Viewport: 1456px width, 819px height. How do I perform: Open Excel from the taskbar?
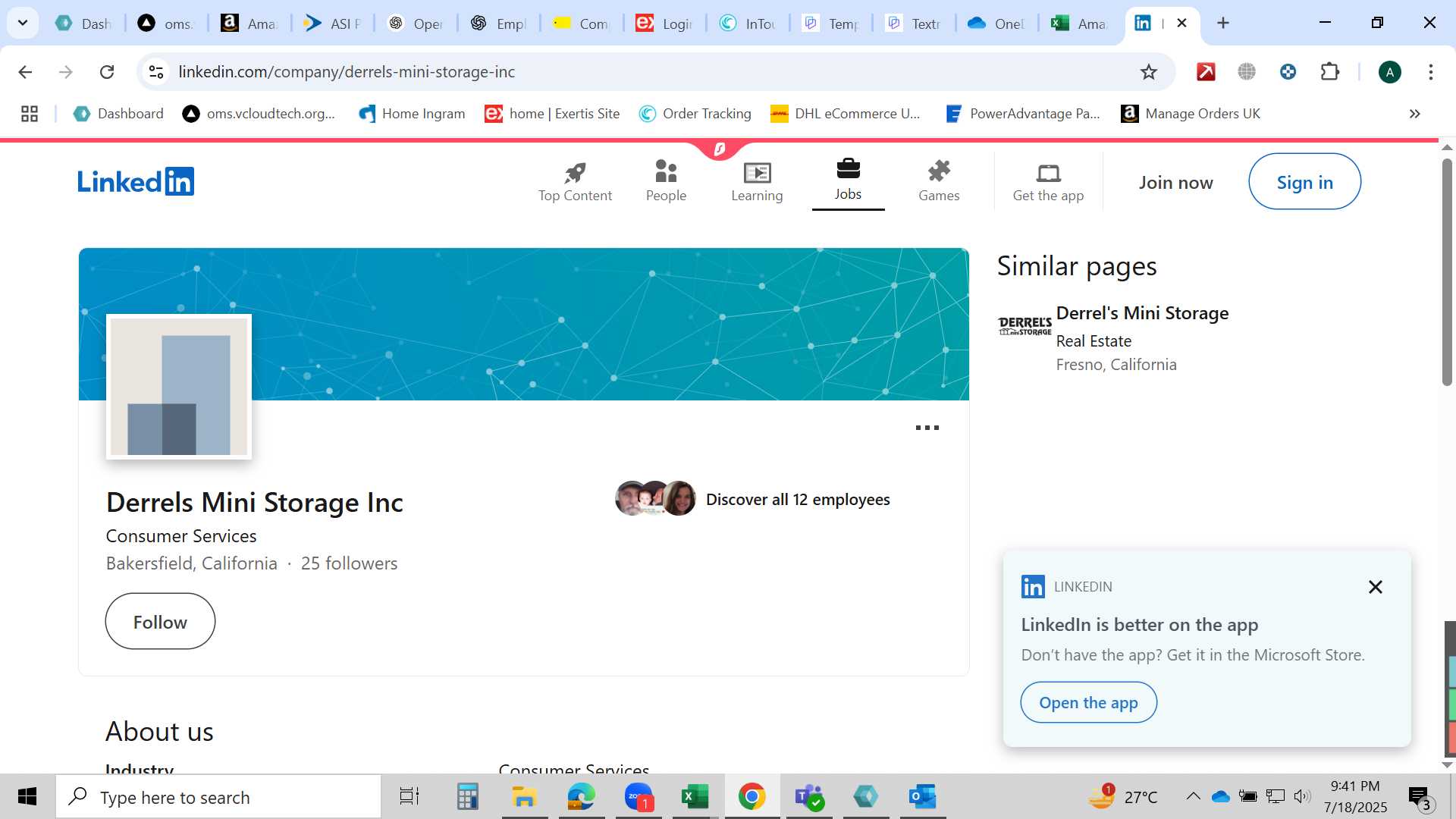coord(695,797)
